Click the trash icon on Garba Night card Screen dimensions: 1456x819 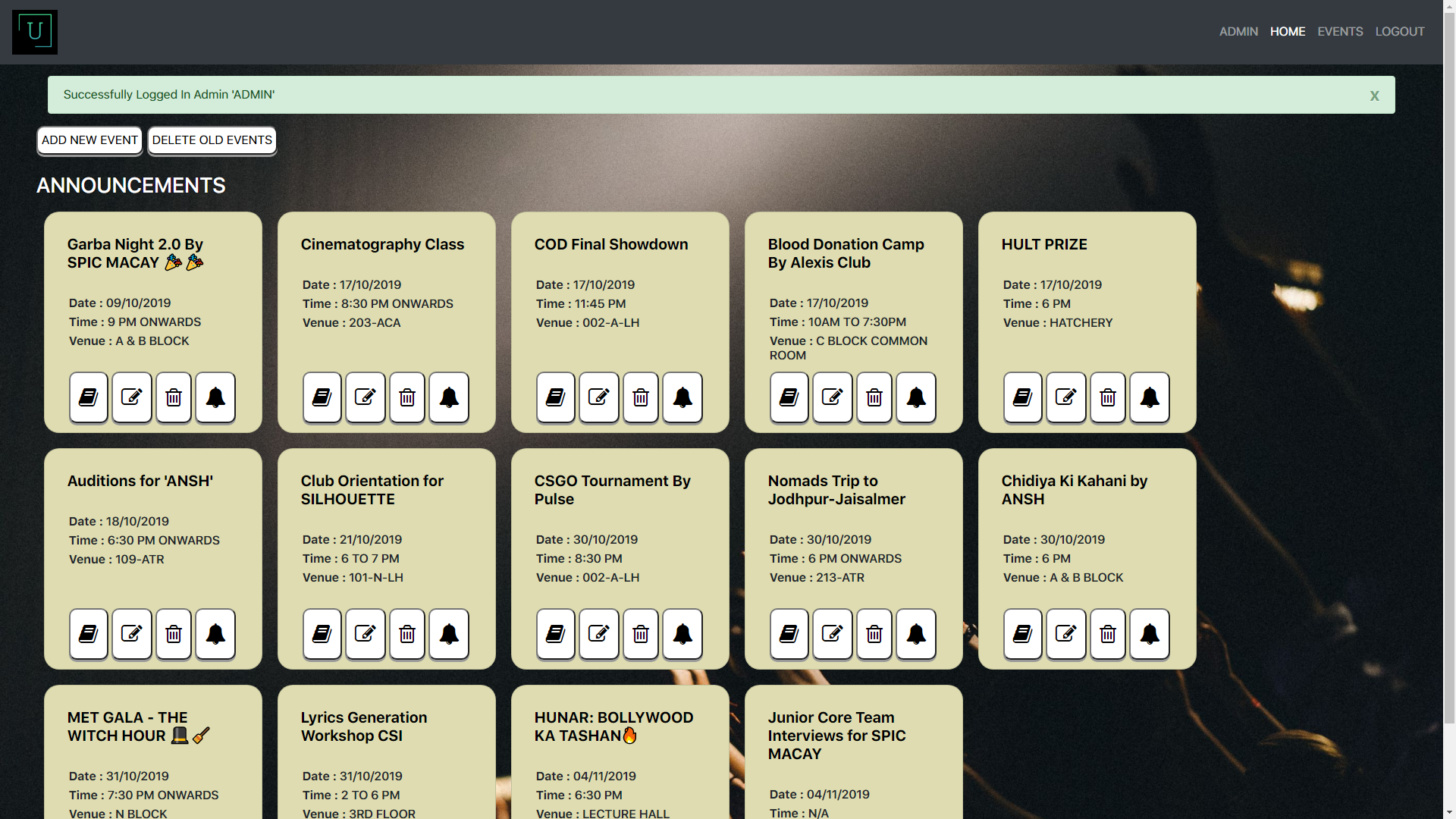[174, 397]
